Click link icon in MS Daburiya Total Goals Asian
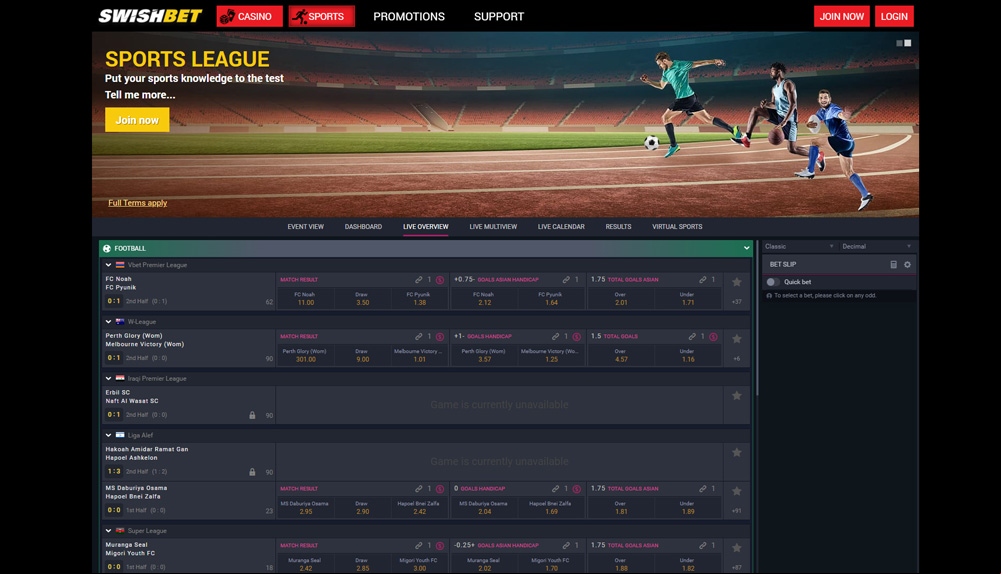Image resolution: width=1001 pixels, height=574 pixels. [x=703, y=488]
